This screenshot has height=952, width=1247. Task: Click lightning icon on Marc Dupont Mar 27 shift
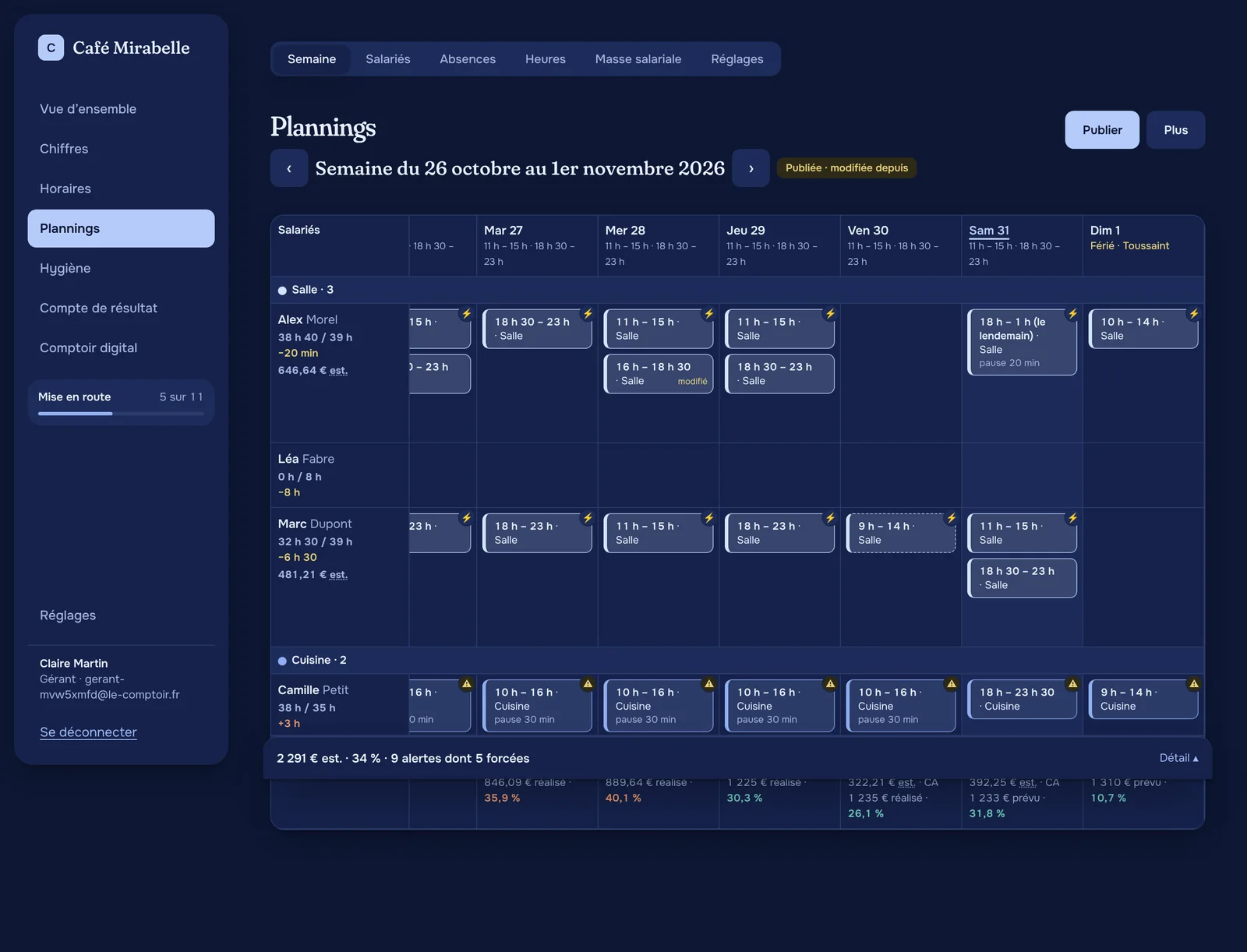point(588,518)
